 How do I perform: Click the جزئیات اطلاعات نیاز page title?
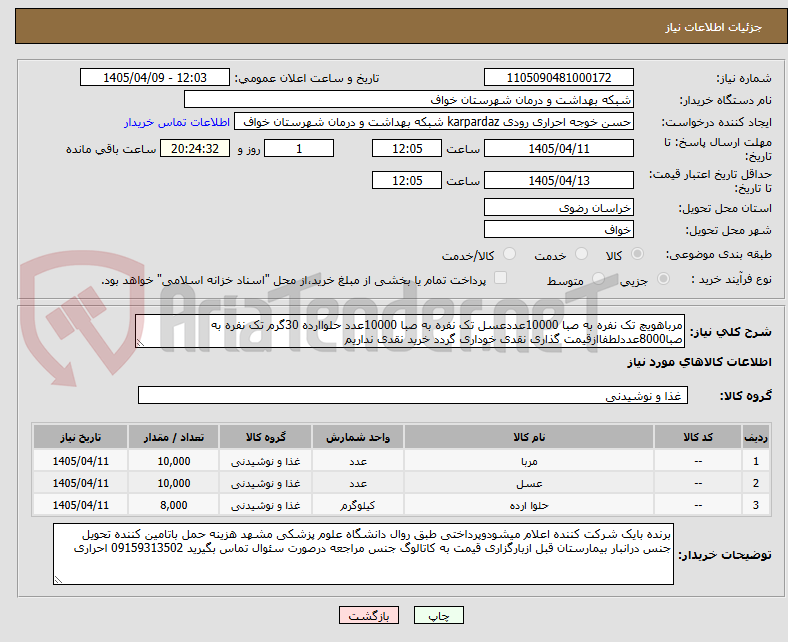click(x=714, y=27)
